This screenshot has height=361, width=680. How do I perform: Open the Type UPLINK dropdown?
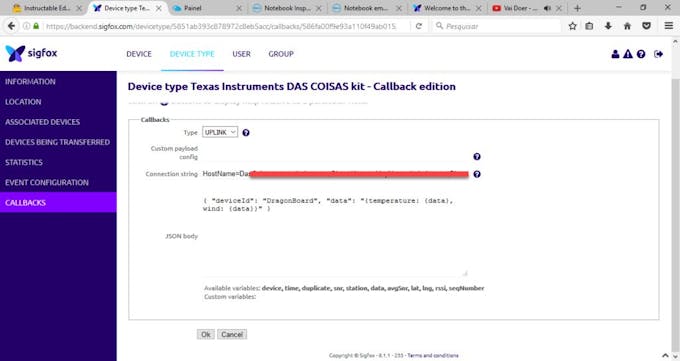(x=220, y=132)
